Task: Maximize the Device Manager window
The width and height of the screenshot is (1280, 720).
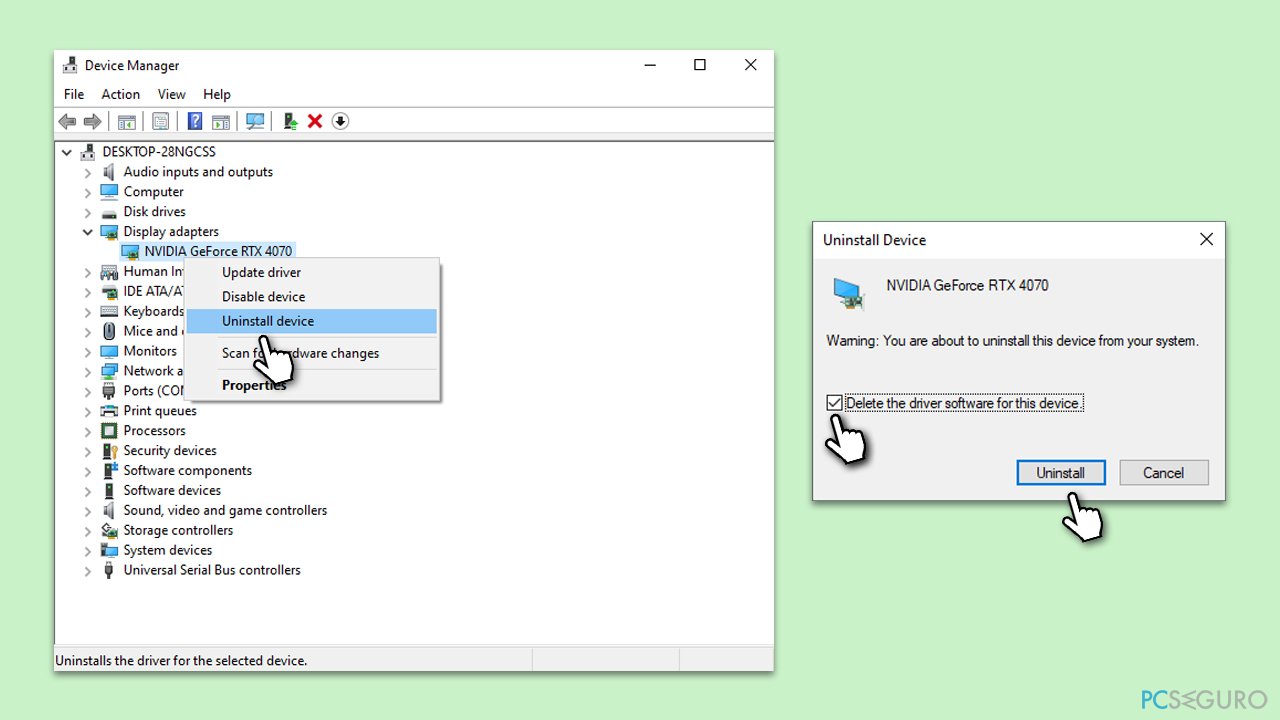Action: 700,65
